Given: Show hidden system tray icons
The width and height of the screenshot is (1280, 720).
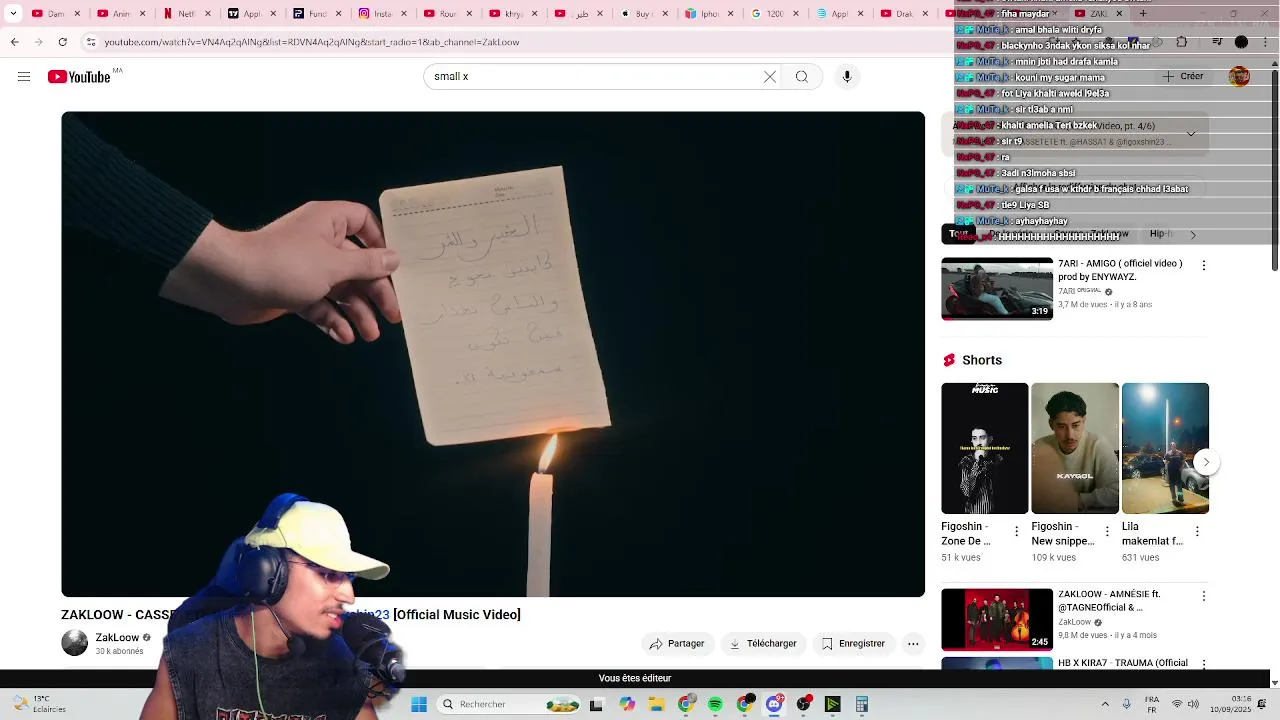Looking at the screenshot, I should (x=1105, y=705).
